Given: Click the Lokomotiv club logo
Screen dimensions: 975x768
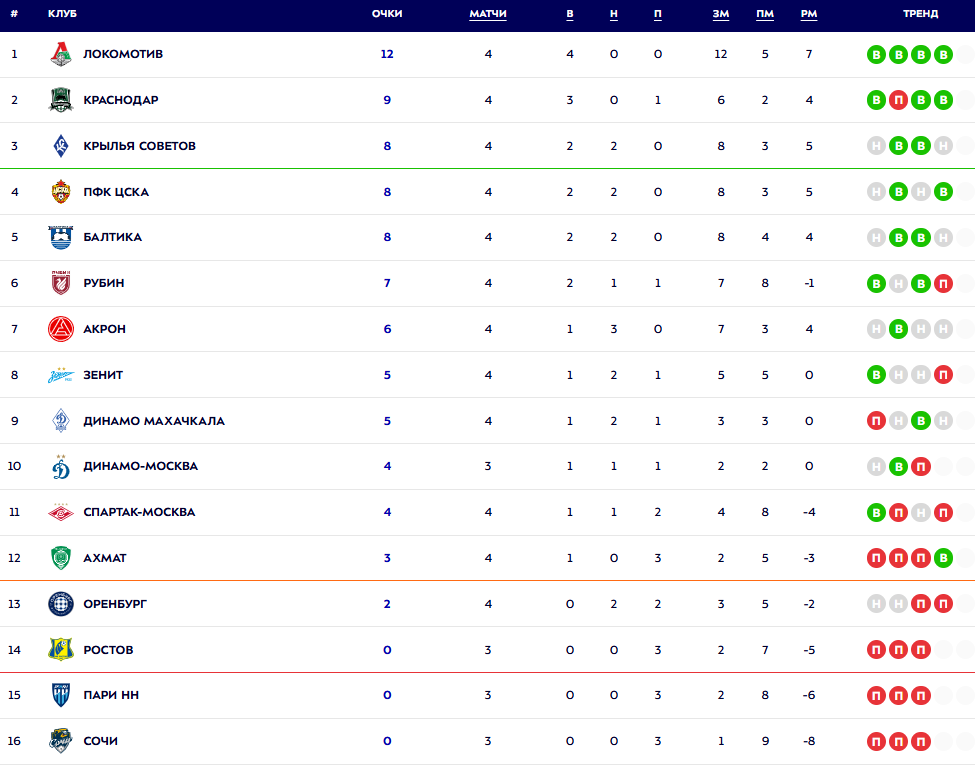Looking at the screenshot, I should (x=61, y=54).
